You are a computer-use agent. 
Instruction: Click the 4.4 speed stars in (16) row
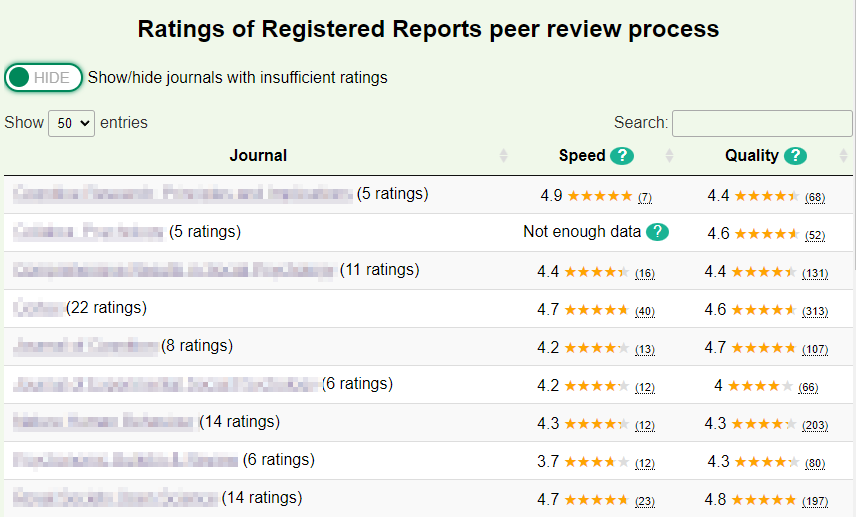pyautogui.click(x=597, y=272)
